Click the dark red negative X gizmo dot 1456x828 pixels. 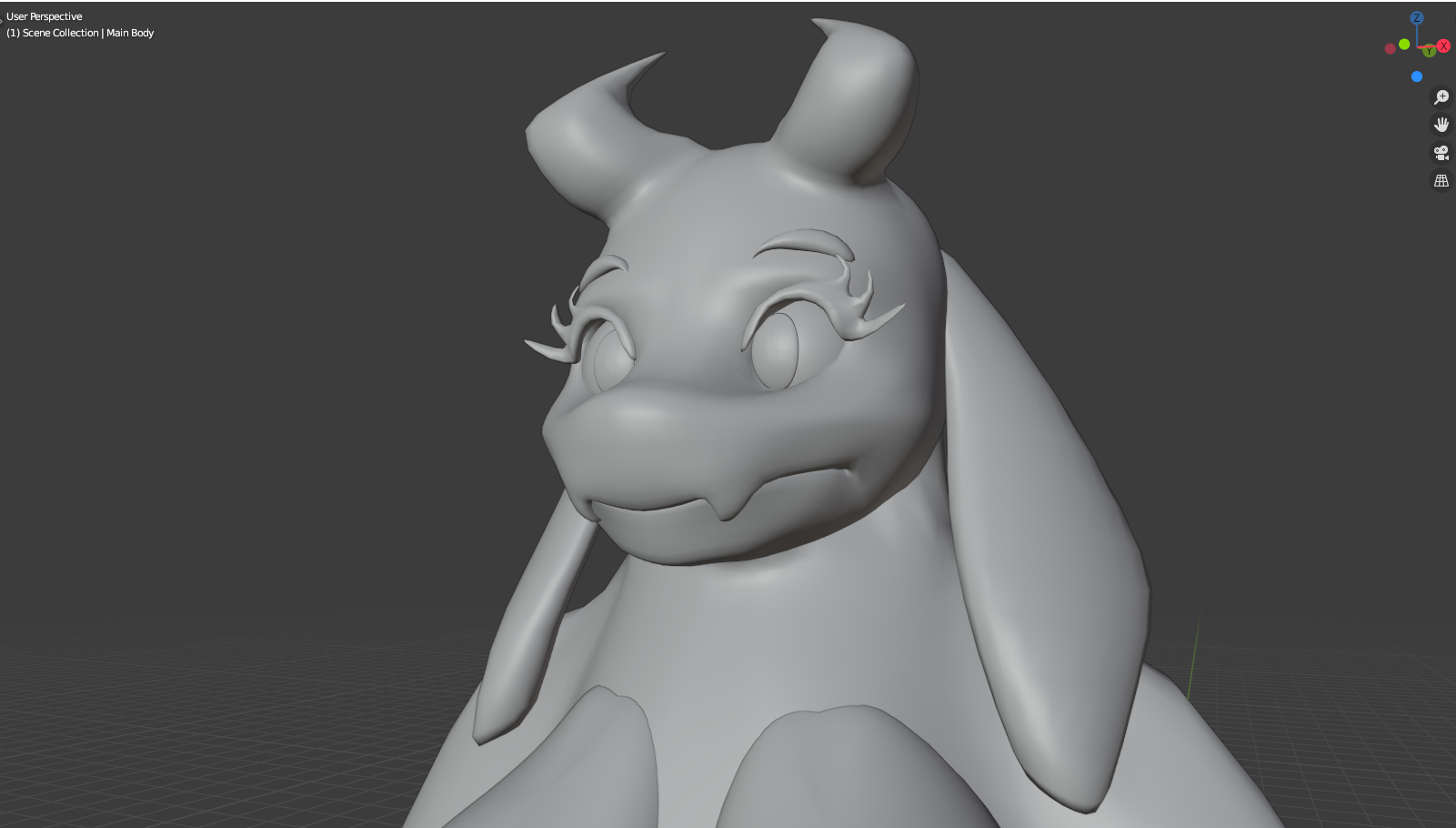(x=1390, y=49)
